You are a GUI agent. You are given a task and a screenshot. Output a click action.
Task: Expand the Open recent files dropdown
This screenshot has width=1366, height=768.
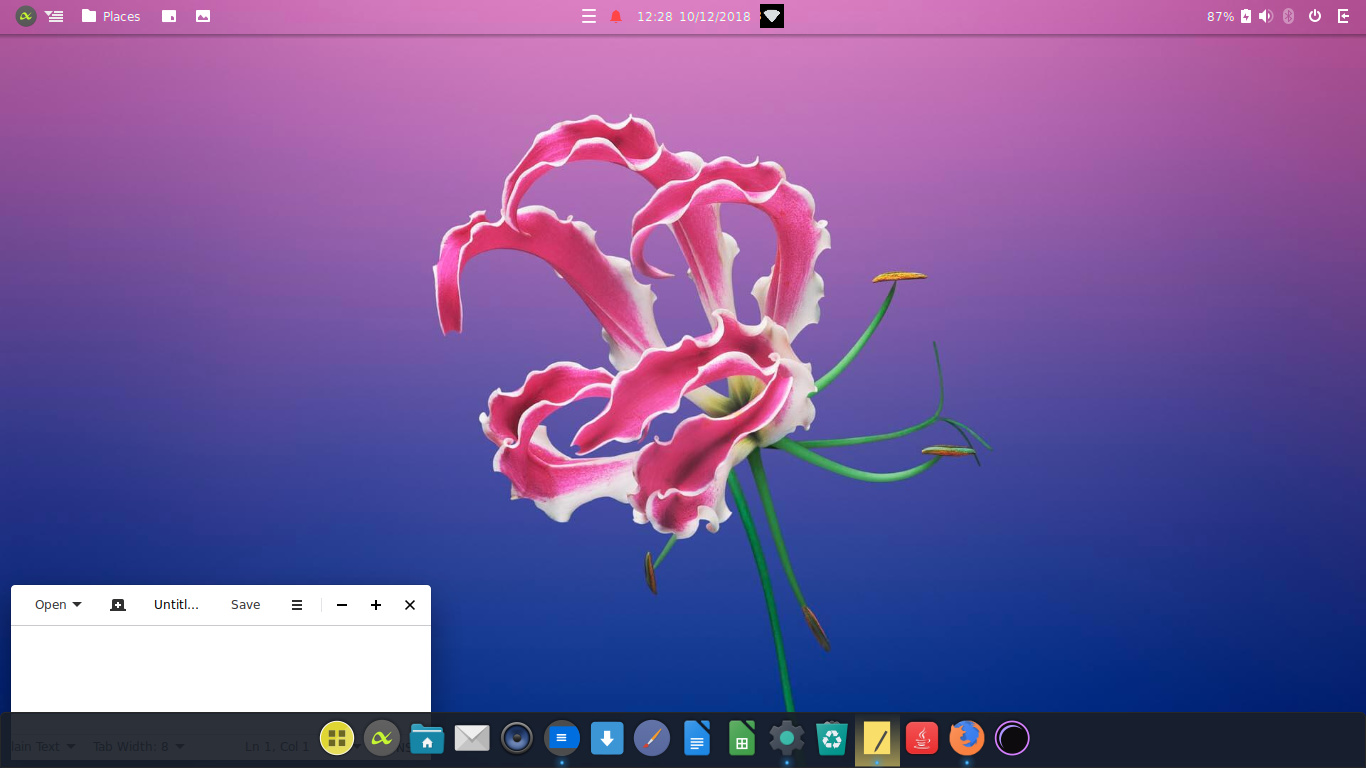55,604
